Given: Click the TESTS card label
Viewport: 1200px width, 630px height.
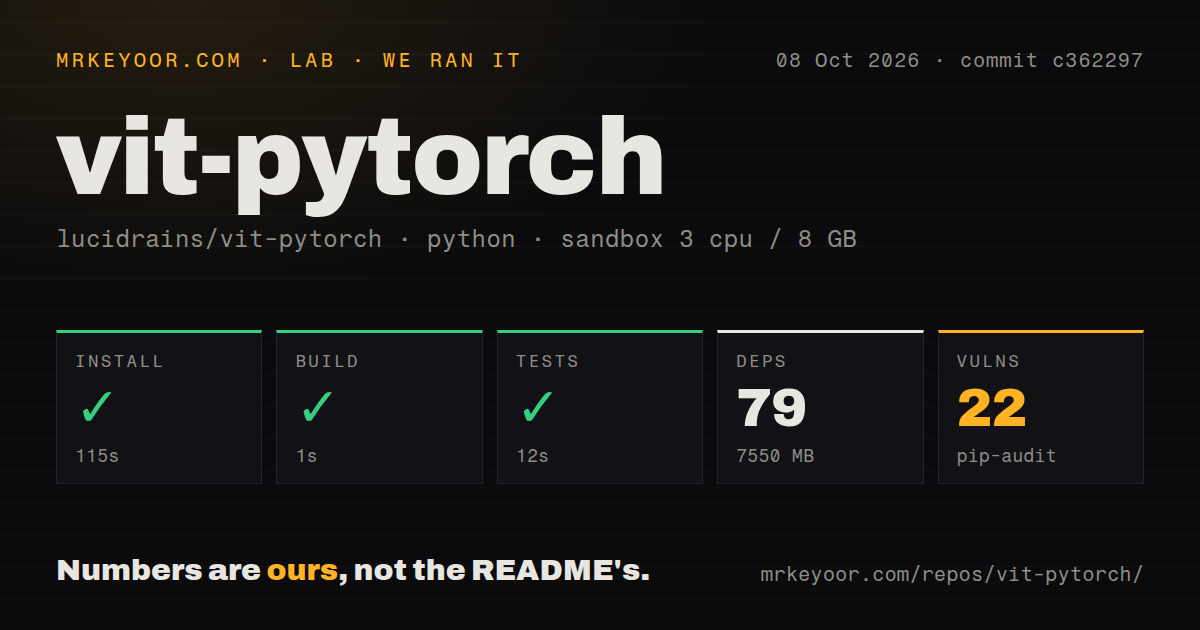Looking at the screenshot, I should [548, 361].
